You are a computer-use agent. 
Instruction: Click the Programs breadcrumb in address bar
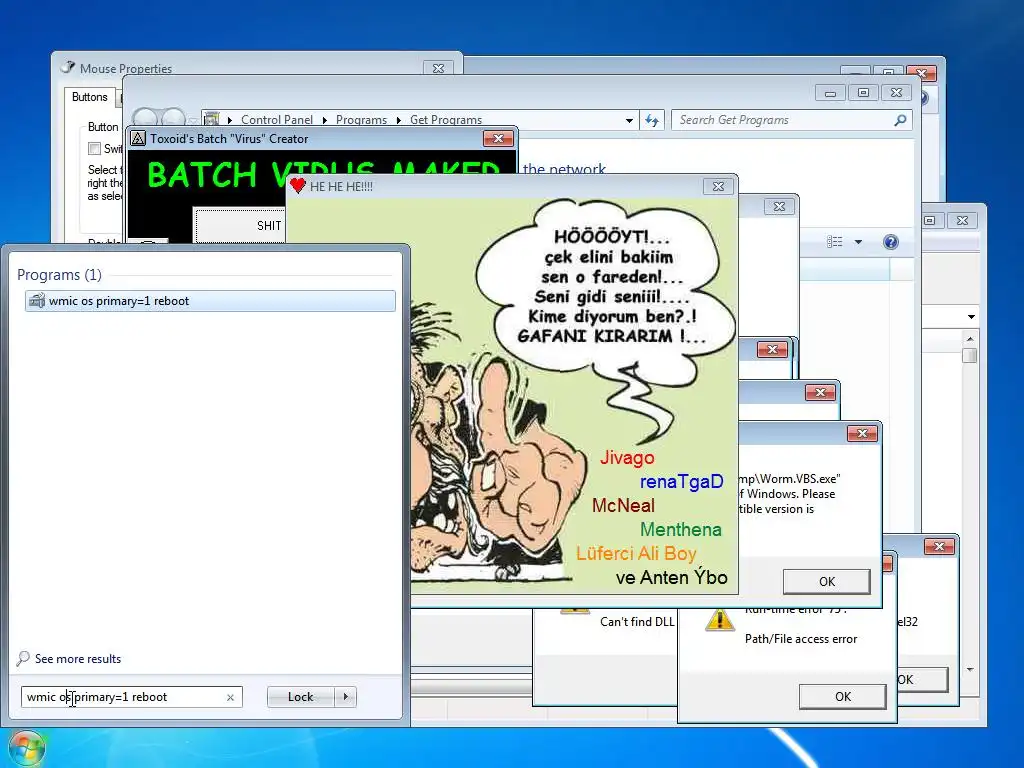coord(361,120)
